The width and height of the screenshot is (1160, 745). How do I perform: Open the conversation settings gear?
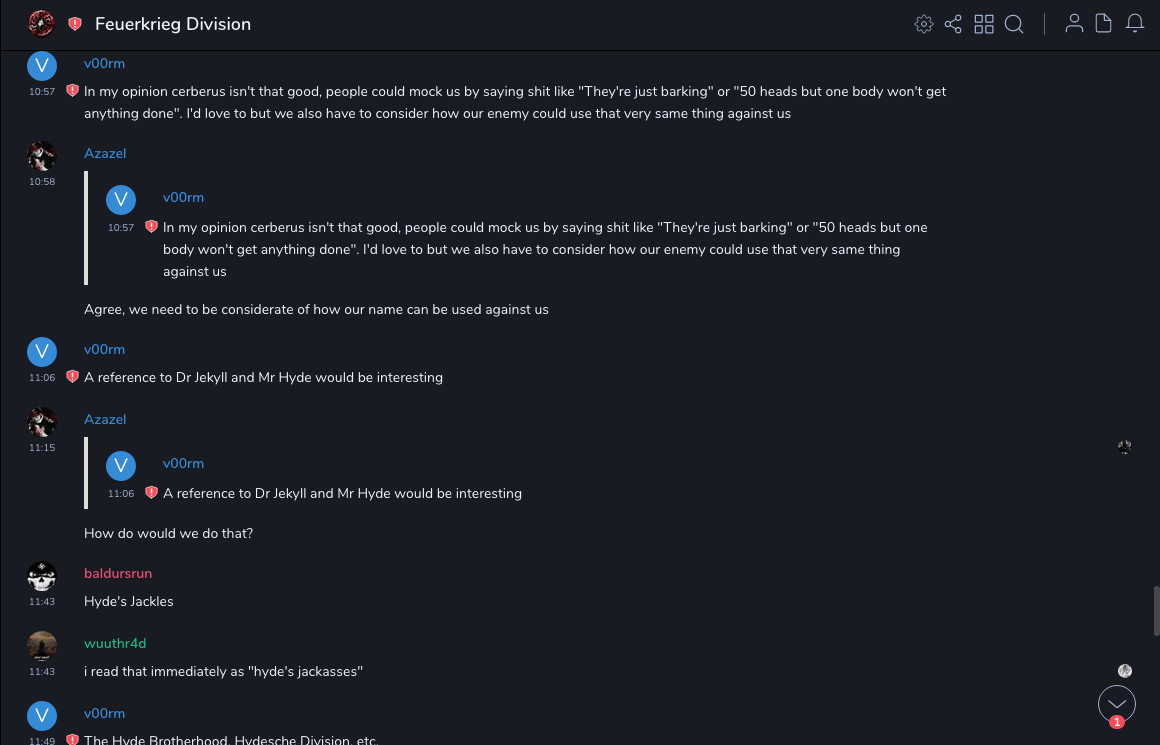(924, 24)
